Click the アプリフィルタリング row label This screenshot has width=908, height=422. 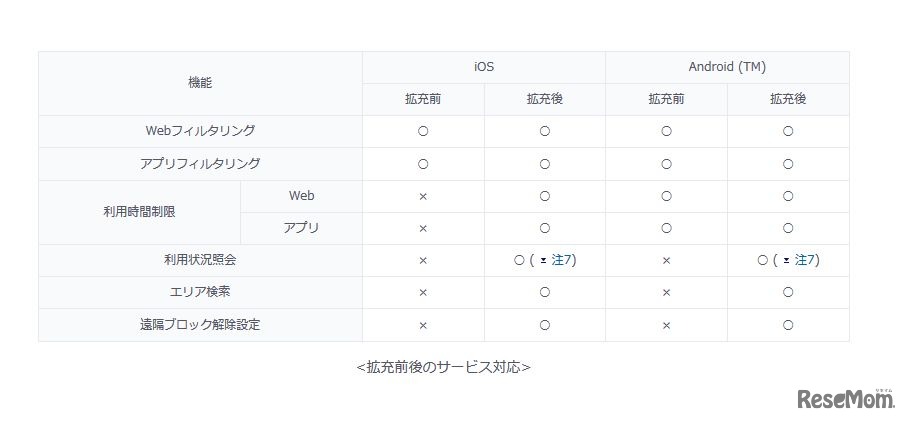pyautogui.click(x=200, y=163)
